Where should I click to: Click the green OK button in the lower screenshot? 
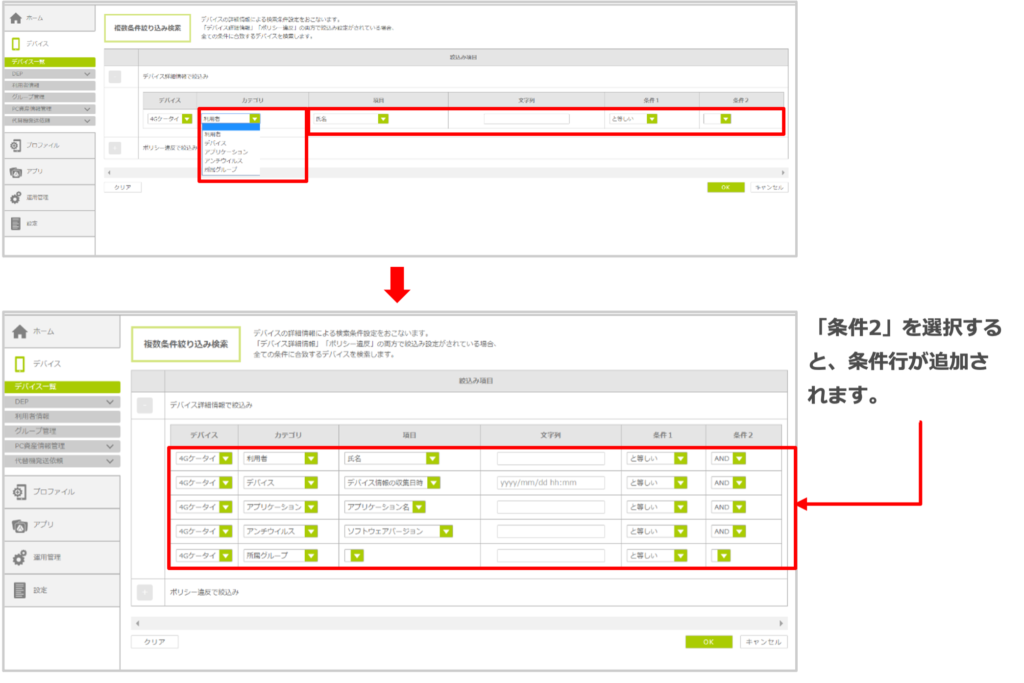tap(708, 642)
